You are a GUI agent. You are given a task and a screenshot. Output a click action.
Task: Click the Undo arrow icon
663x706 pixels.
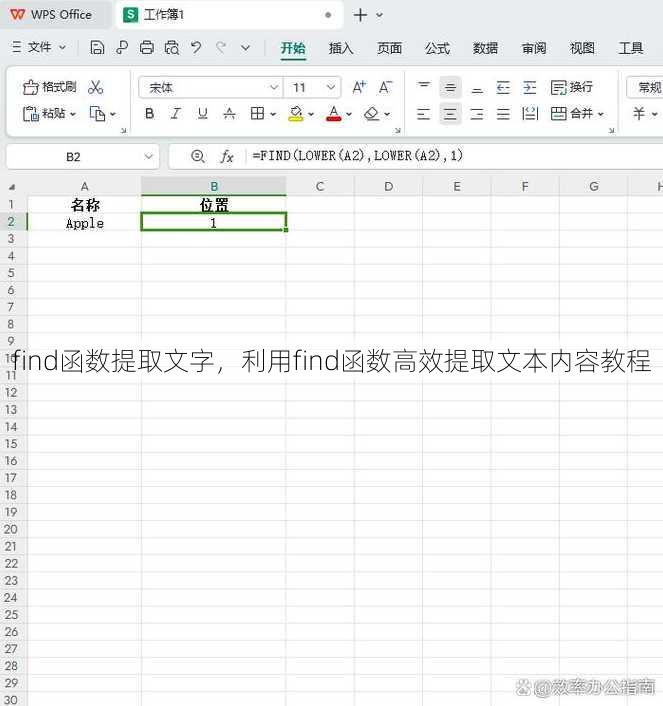pos(196,47)
